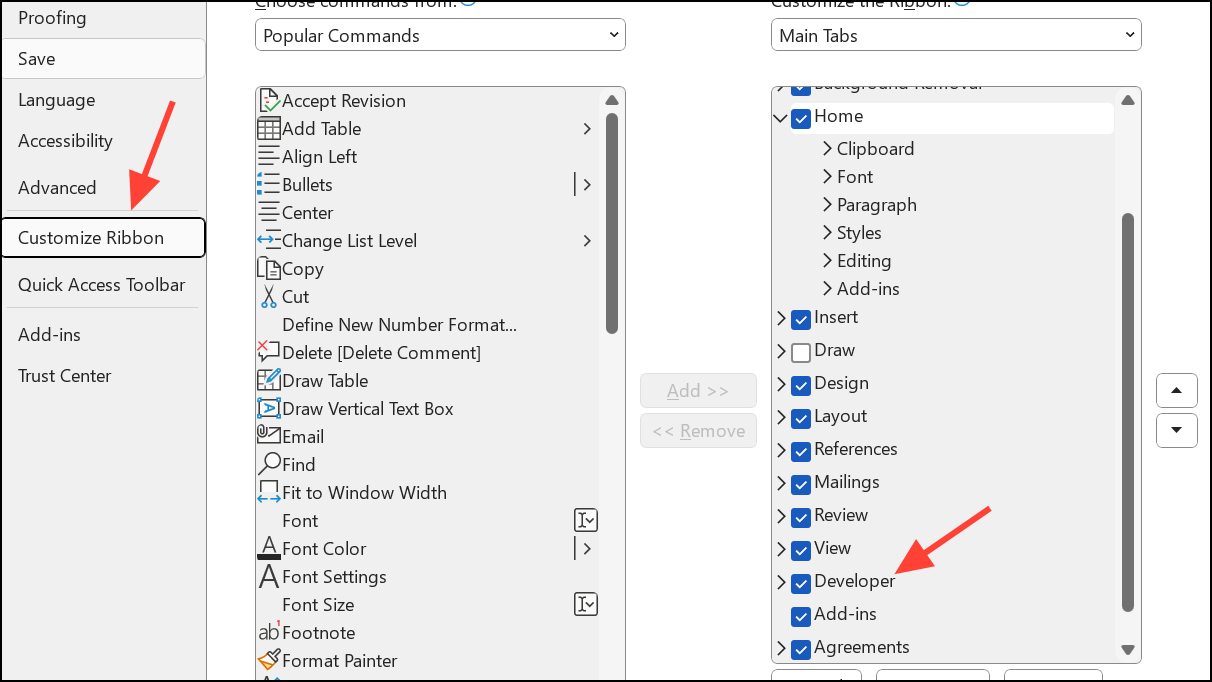Select the Draw Table command
This screenshot has height=682, width=1212.
324,380
